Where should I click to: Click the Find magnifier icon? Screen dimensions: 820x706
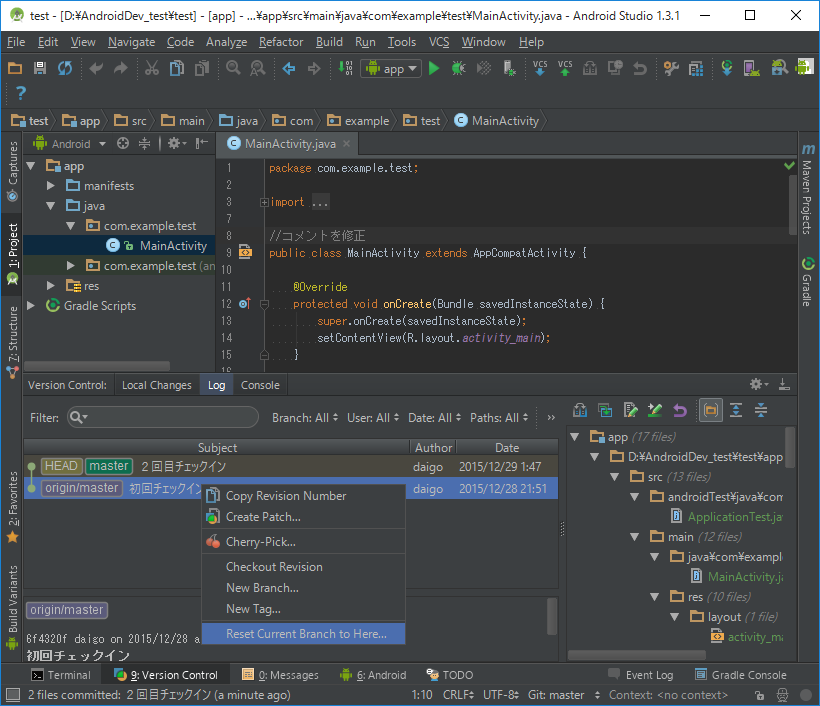pyautogui.click(x=233, y=68)
